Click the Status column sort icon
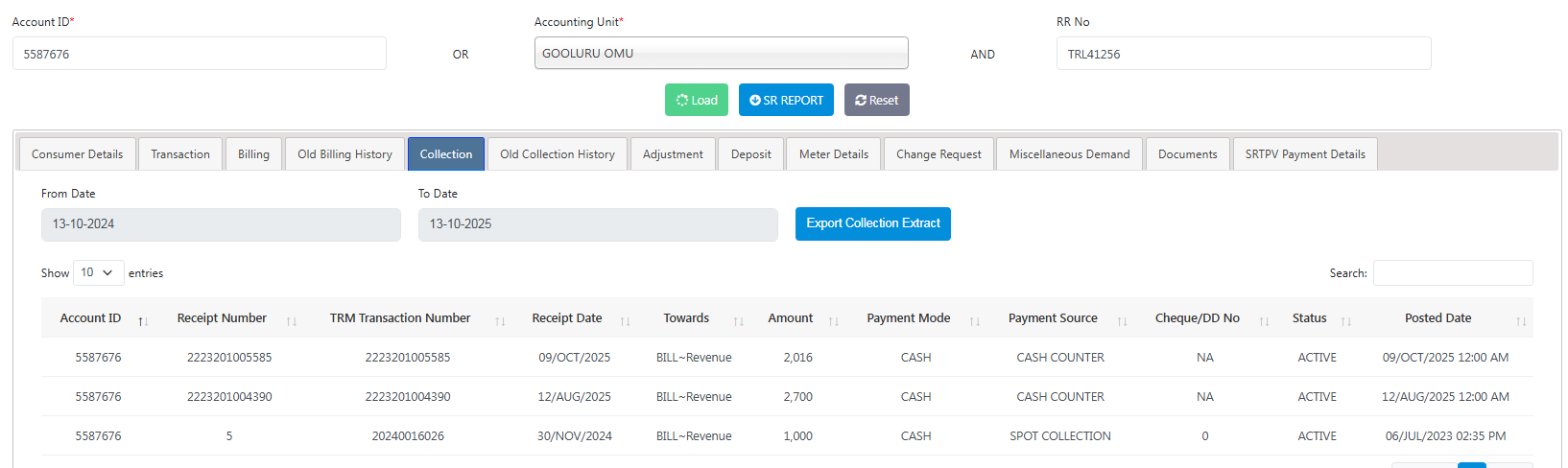1568x468 pixels. pos(1346,321)
